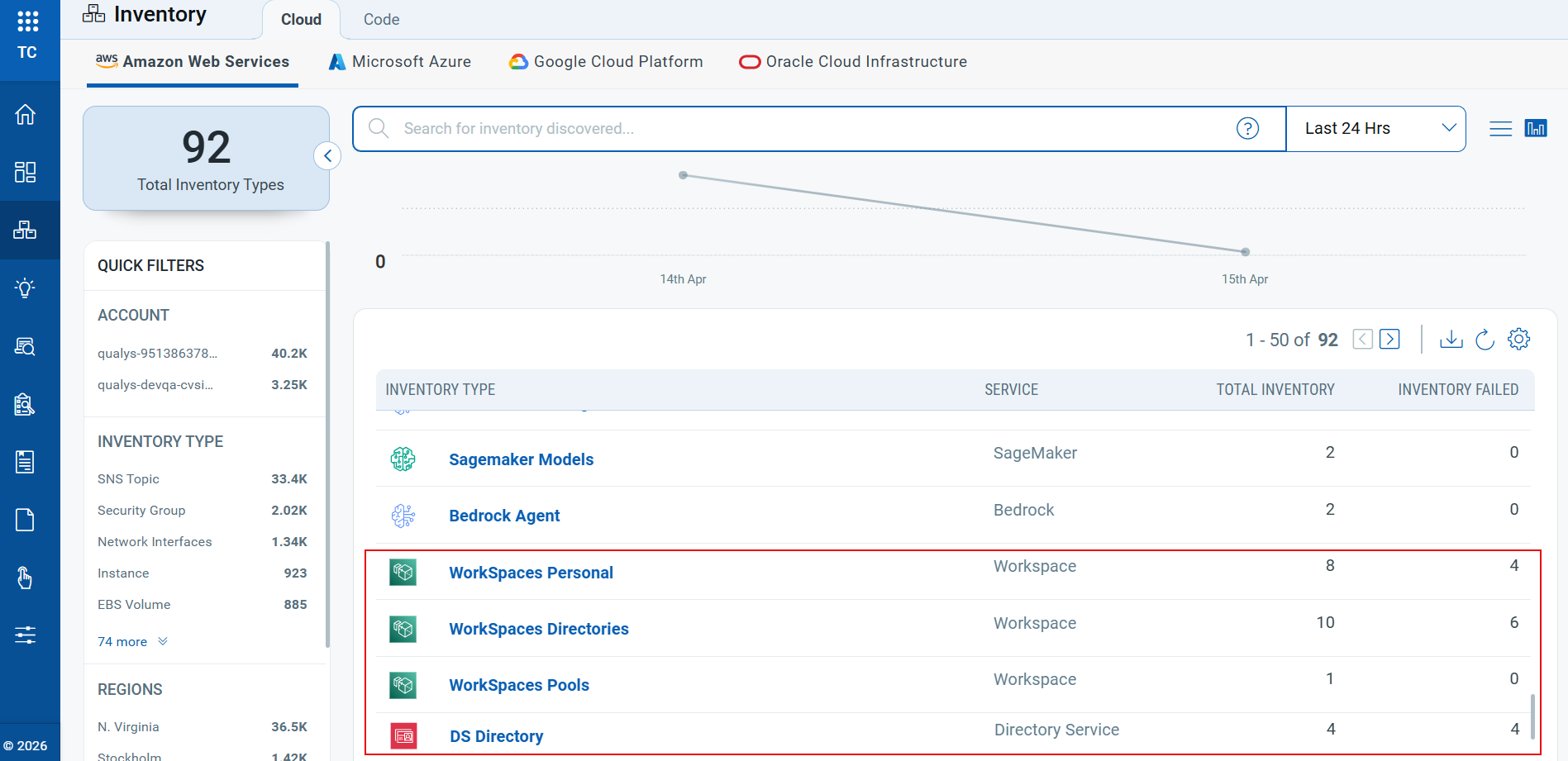Open the sidebar icon showing a window with a magnifier
This screenshot has height=761, width=1568.
point(26,346)
